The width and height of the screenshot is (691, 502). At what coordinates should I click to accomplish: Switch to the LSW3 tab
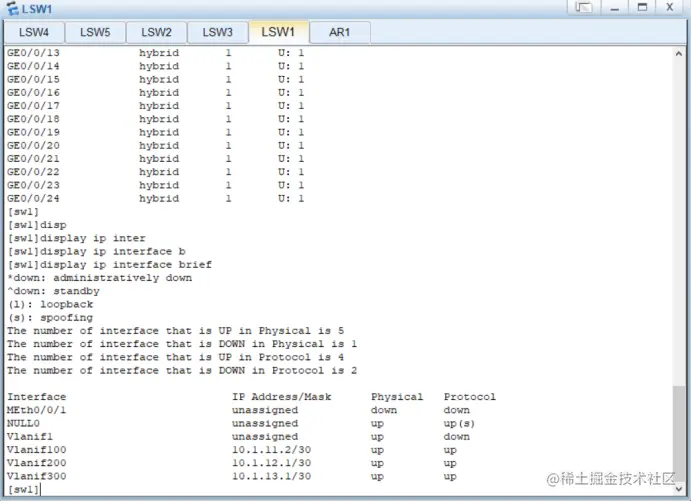[218, 32]
